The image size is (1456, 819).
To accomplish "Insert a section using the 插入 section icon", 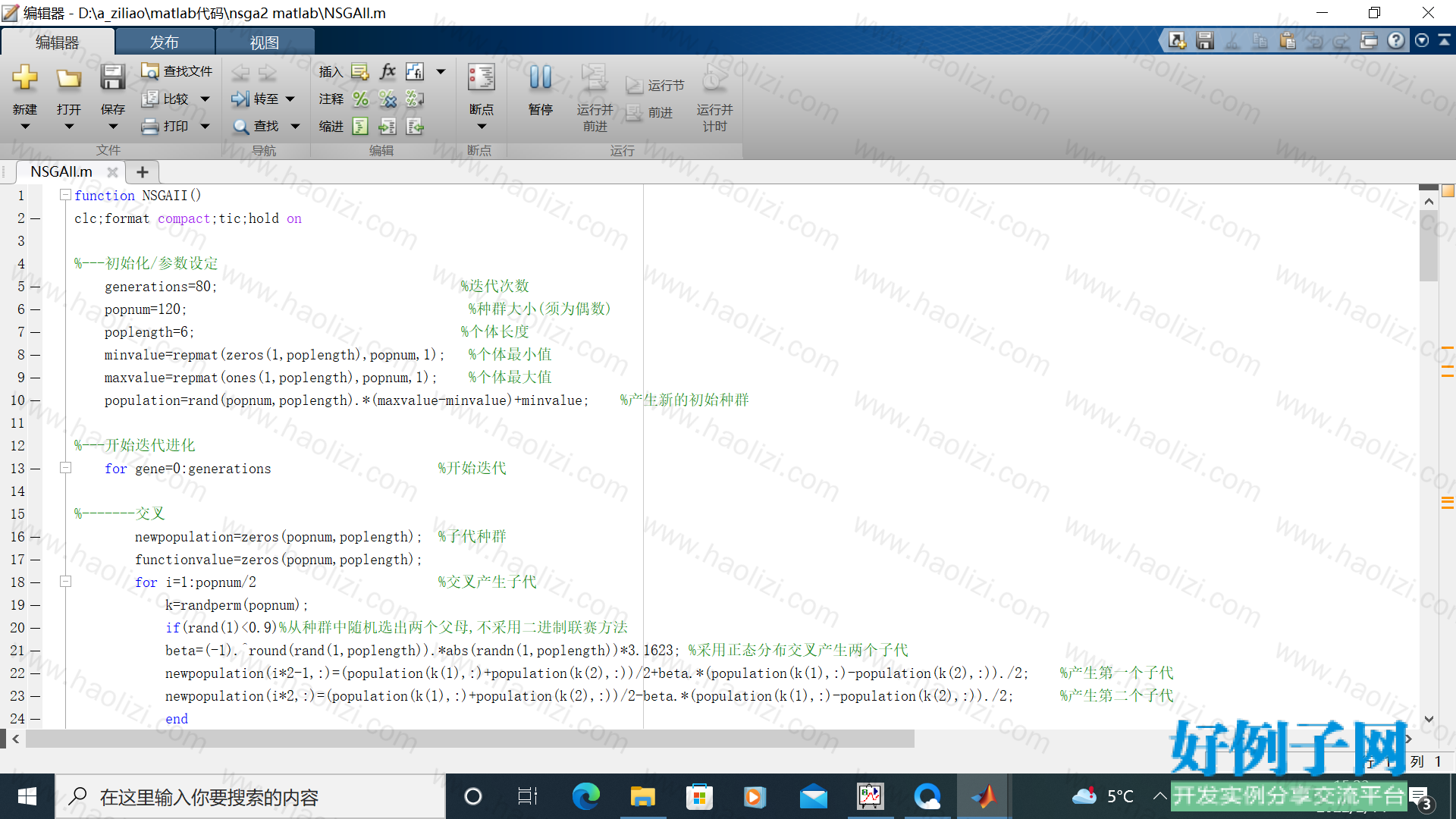I will coord(360,71).
